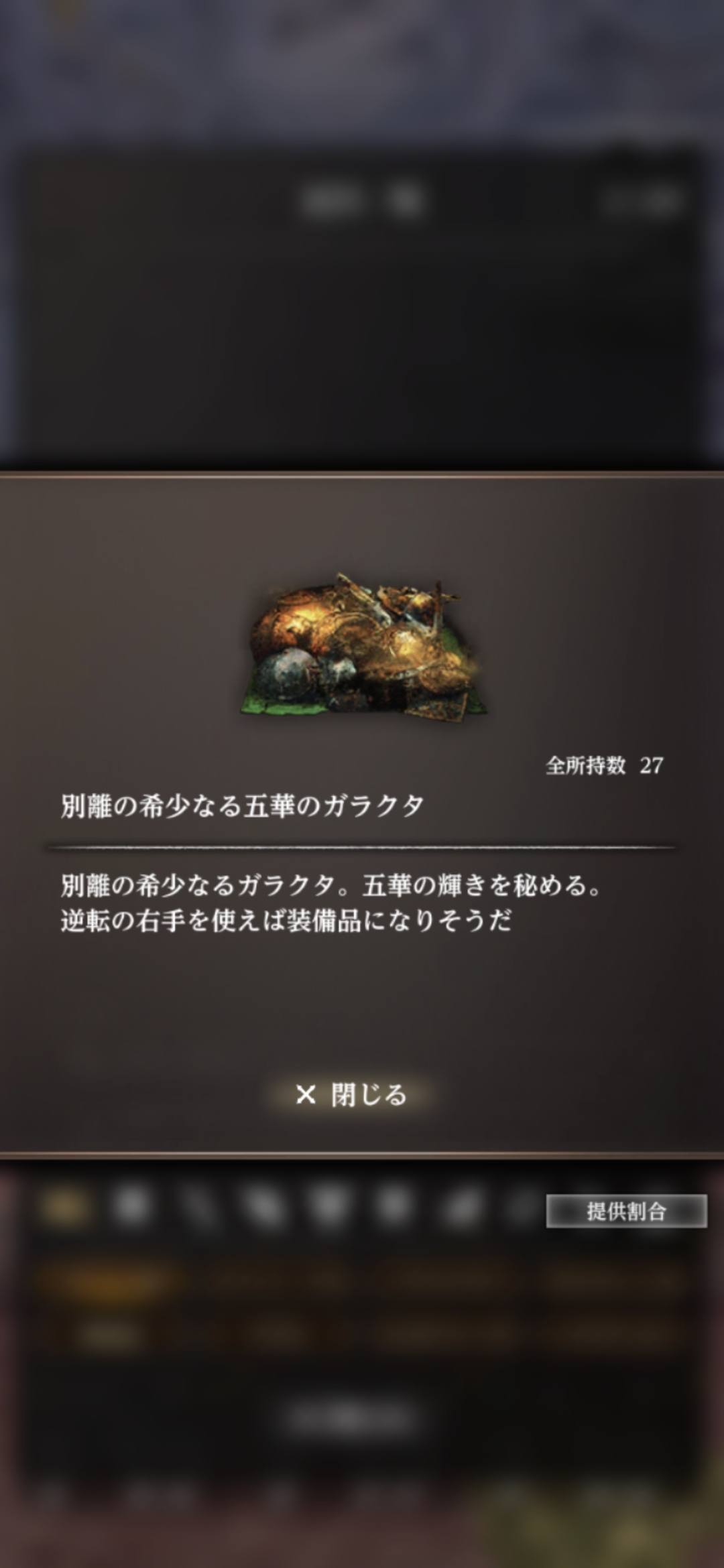Tap the 閉じる close button
The height and width of the screenshot is (1568, 724).
point(351,1096)
